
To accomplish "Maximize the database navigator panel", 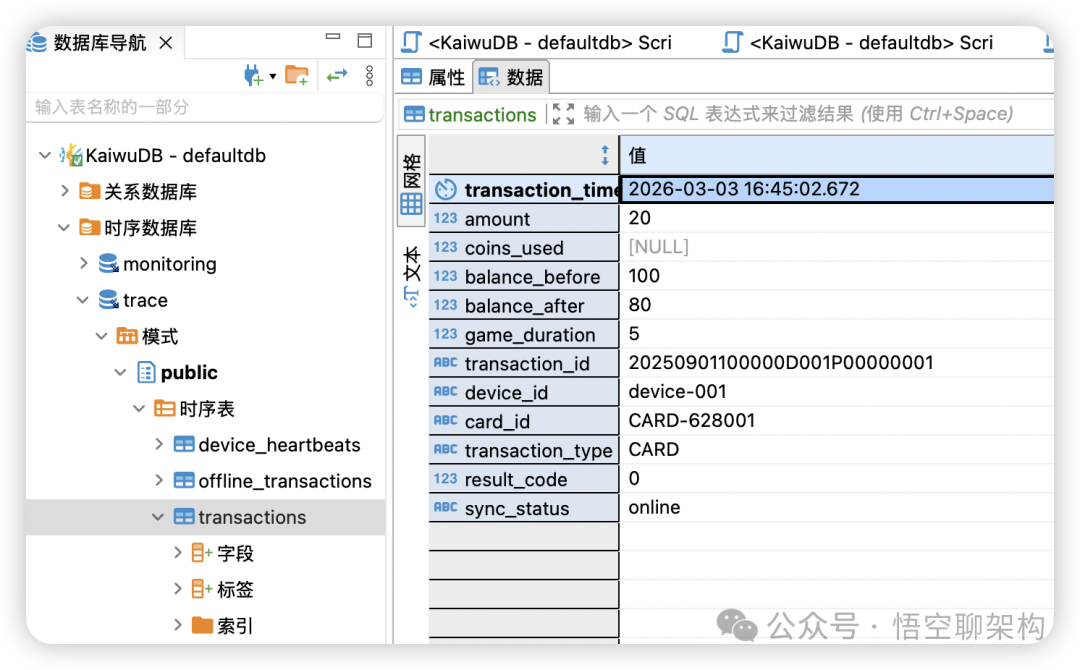I will [x=365, y=41].
